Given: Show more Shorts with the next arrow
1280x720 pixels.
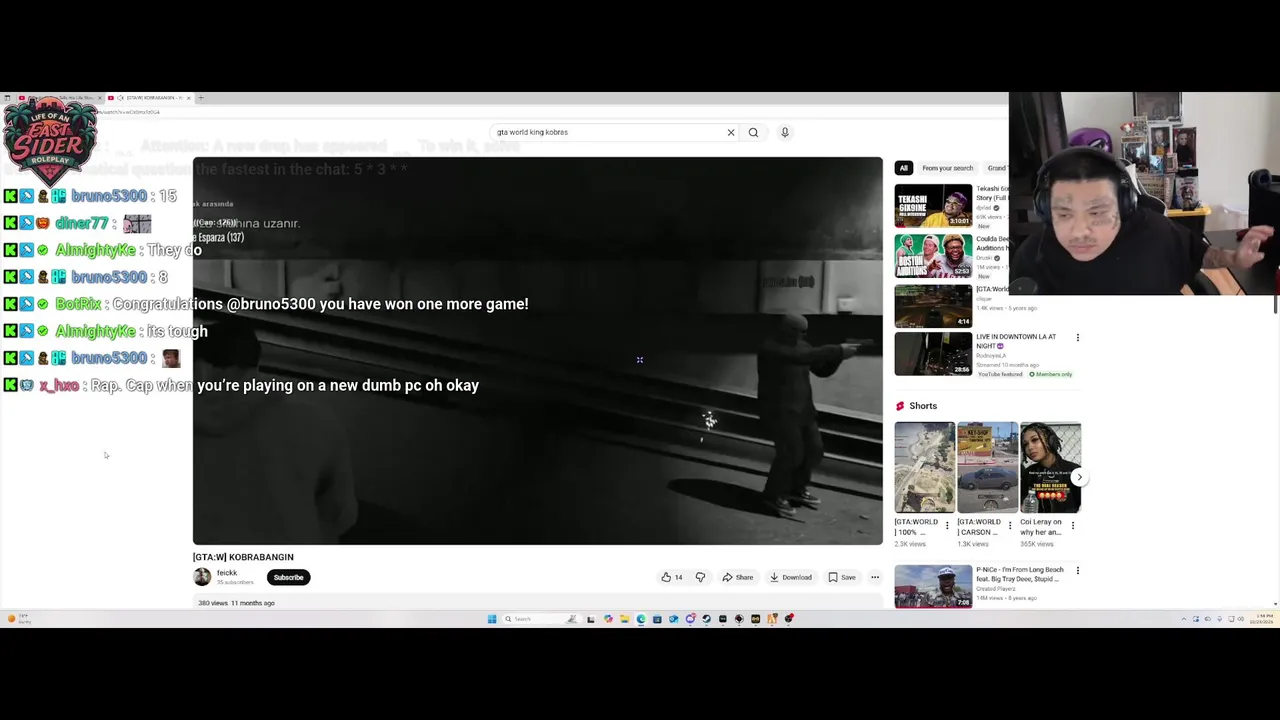Looking at the screenshot, I should pyautogui.click(x=1079, y=477).
